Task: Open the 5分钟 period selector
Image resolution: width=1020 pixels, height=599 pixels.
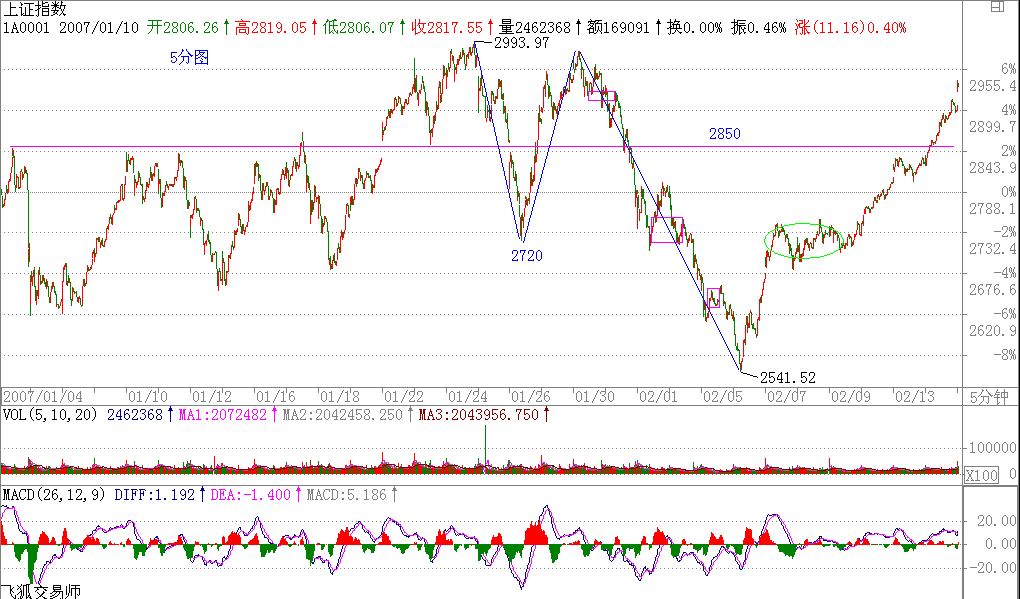Action: [990, 396]
